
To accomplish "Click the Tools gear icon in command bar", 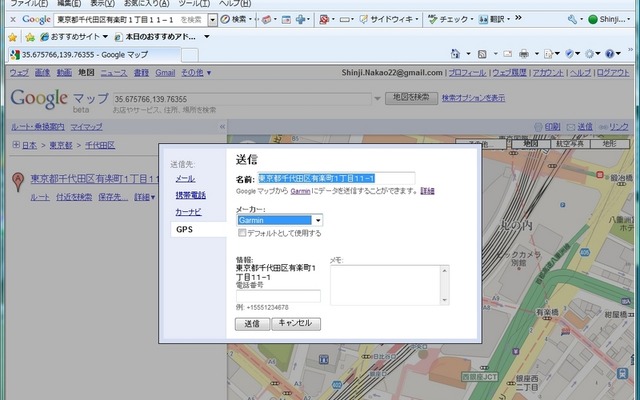I will coord(589,53).
